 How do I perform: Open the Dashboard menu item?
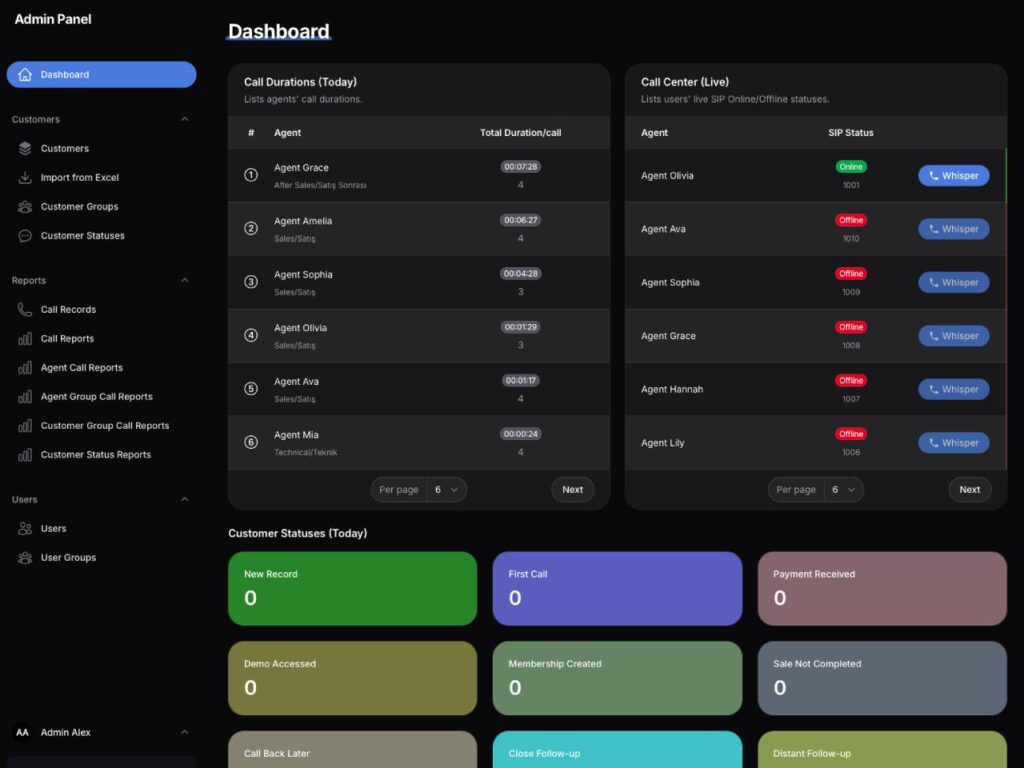101,74
